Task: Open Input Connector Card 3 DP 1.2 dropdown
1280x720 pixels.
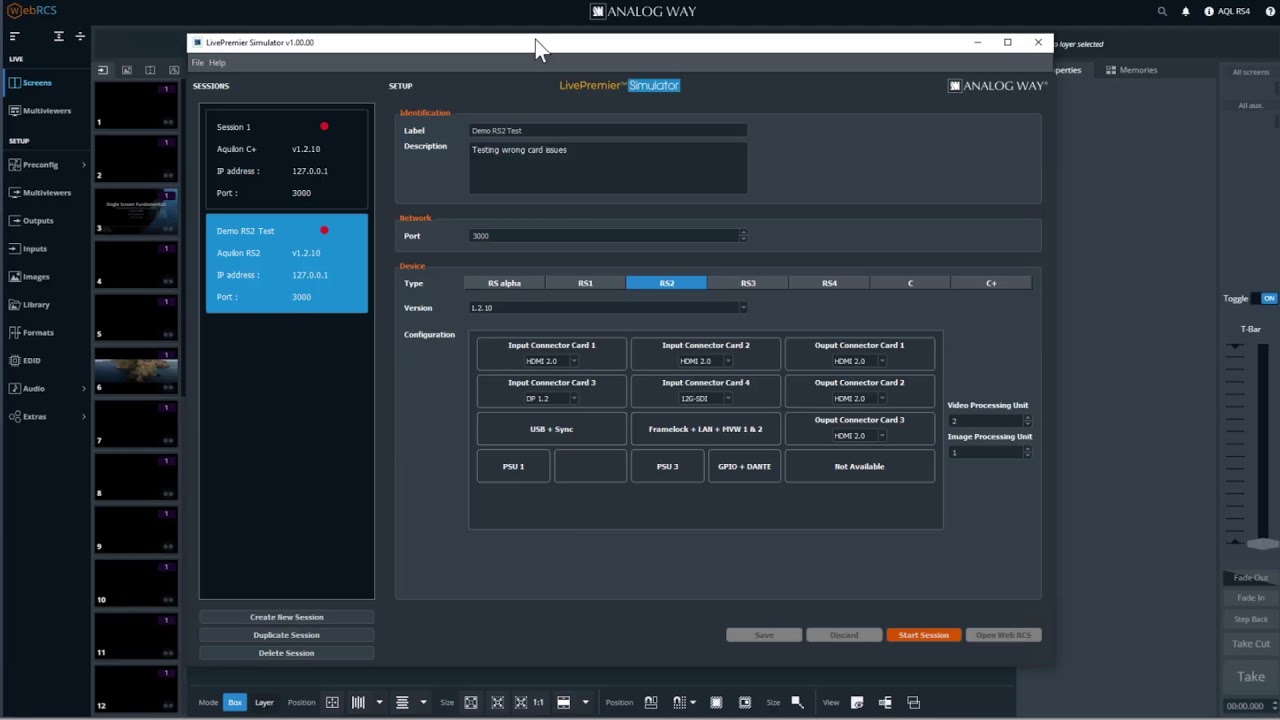Action: tap(552, 398)
